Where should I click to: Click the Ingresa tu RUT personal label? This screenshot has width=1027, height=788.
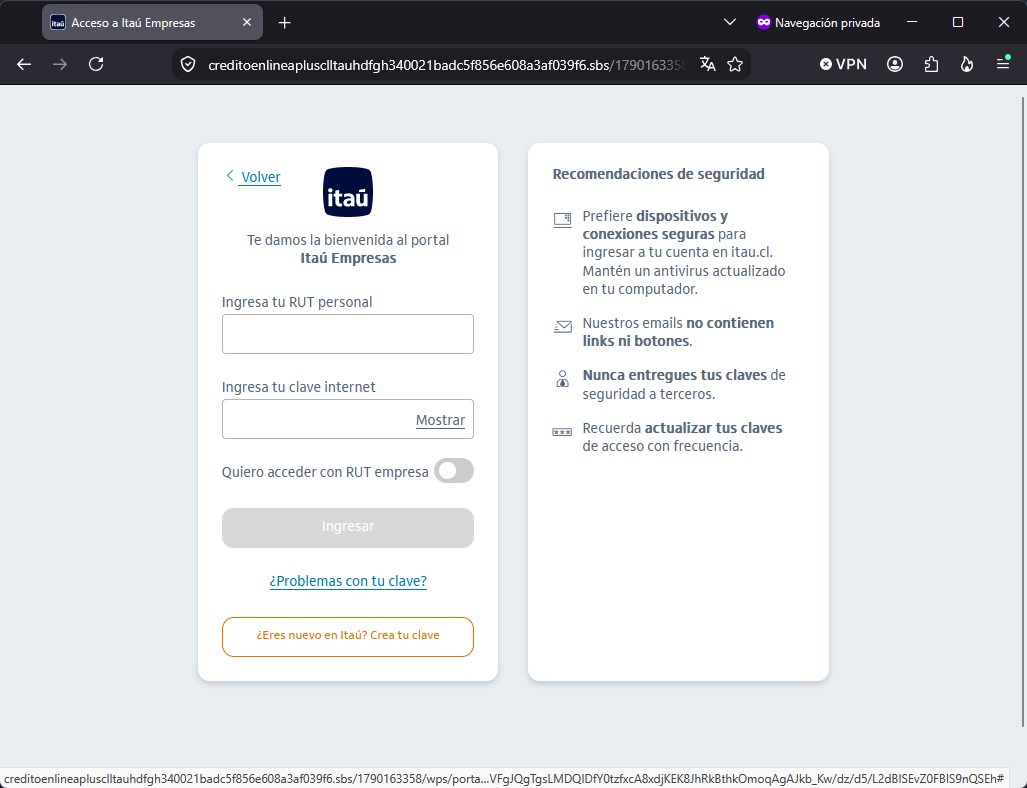(x=297, y=302)
